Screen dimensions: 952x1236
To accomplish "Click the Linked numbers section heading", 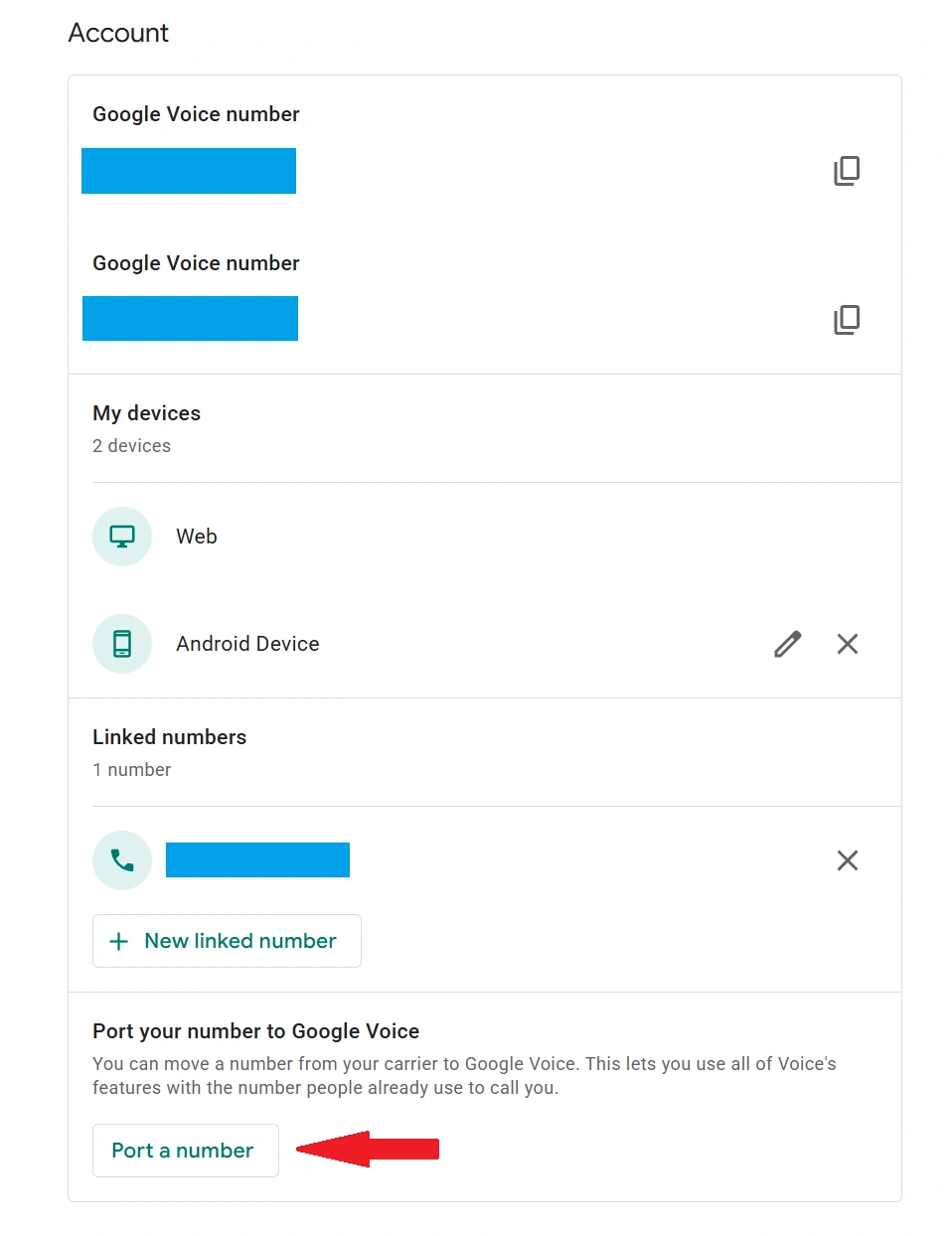I will (169, 737).
